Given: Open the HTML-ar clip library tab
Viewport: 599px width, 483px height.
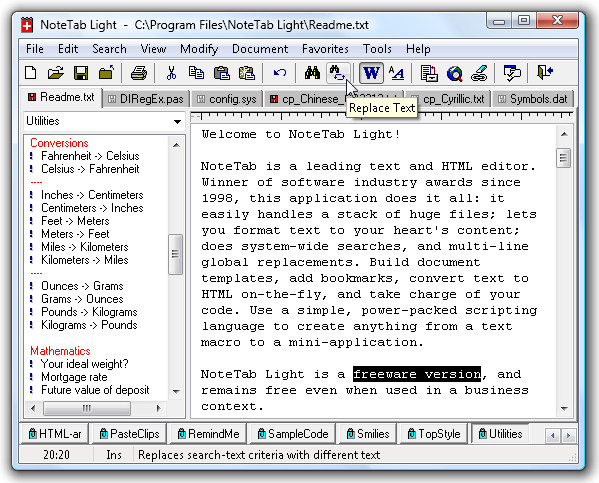Looking at the screenshot, I should (55, 434).
